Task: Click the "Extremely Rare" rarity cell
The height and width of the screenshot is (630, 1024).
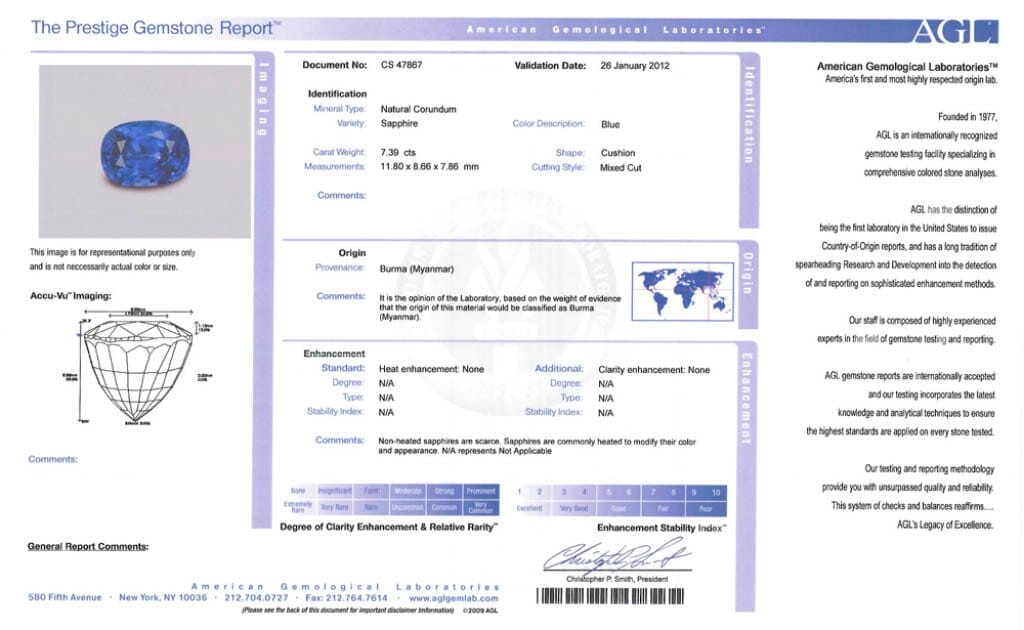Action: pyautogui.click(x=298, y=507)
